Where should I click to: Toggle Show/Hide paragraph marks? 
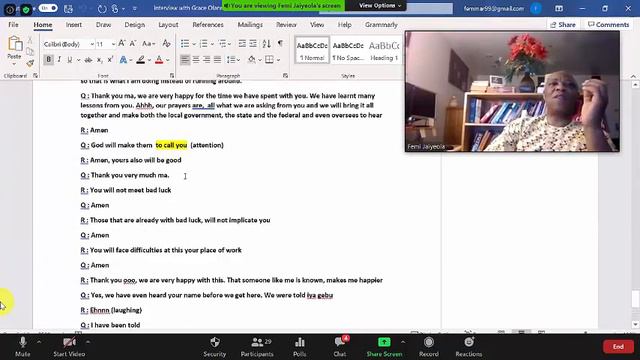click(280, 43)
